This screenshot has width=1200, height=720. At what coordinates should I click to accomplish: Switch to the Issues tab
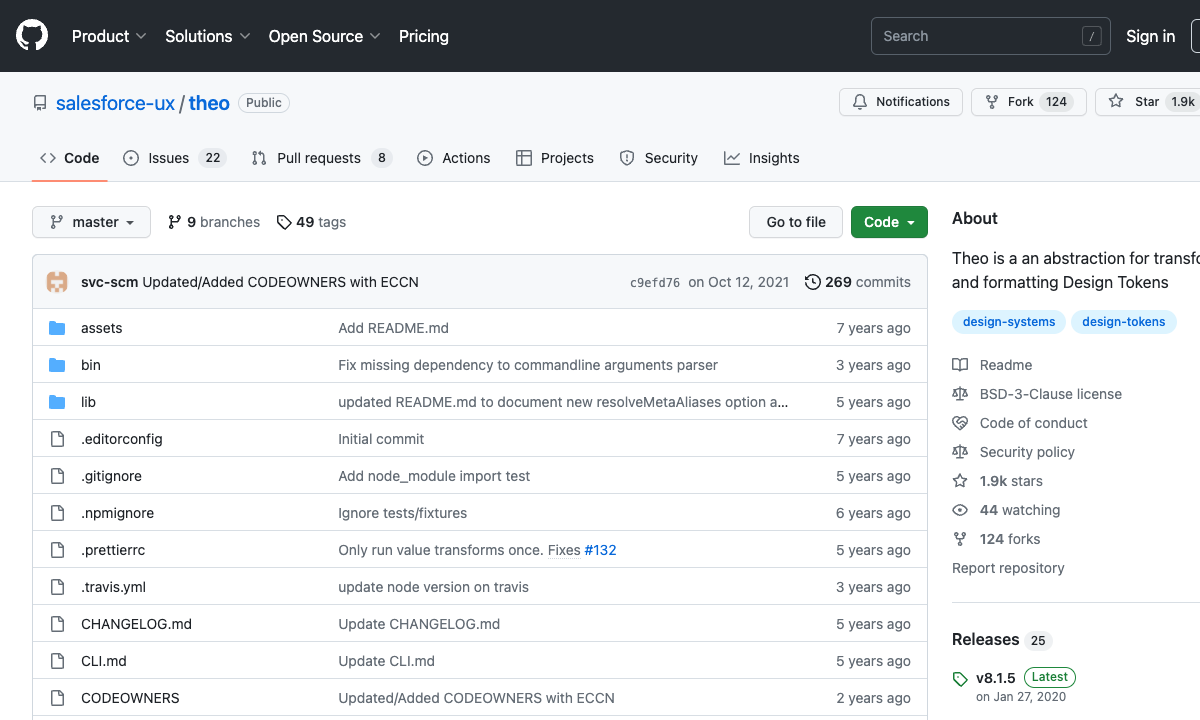click(168, 158)
